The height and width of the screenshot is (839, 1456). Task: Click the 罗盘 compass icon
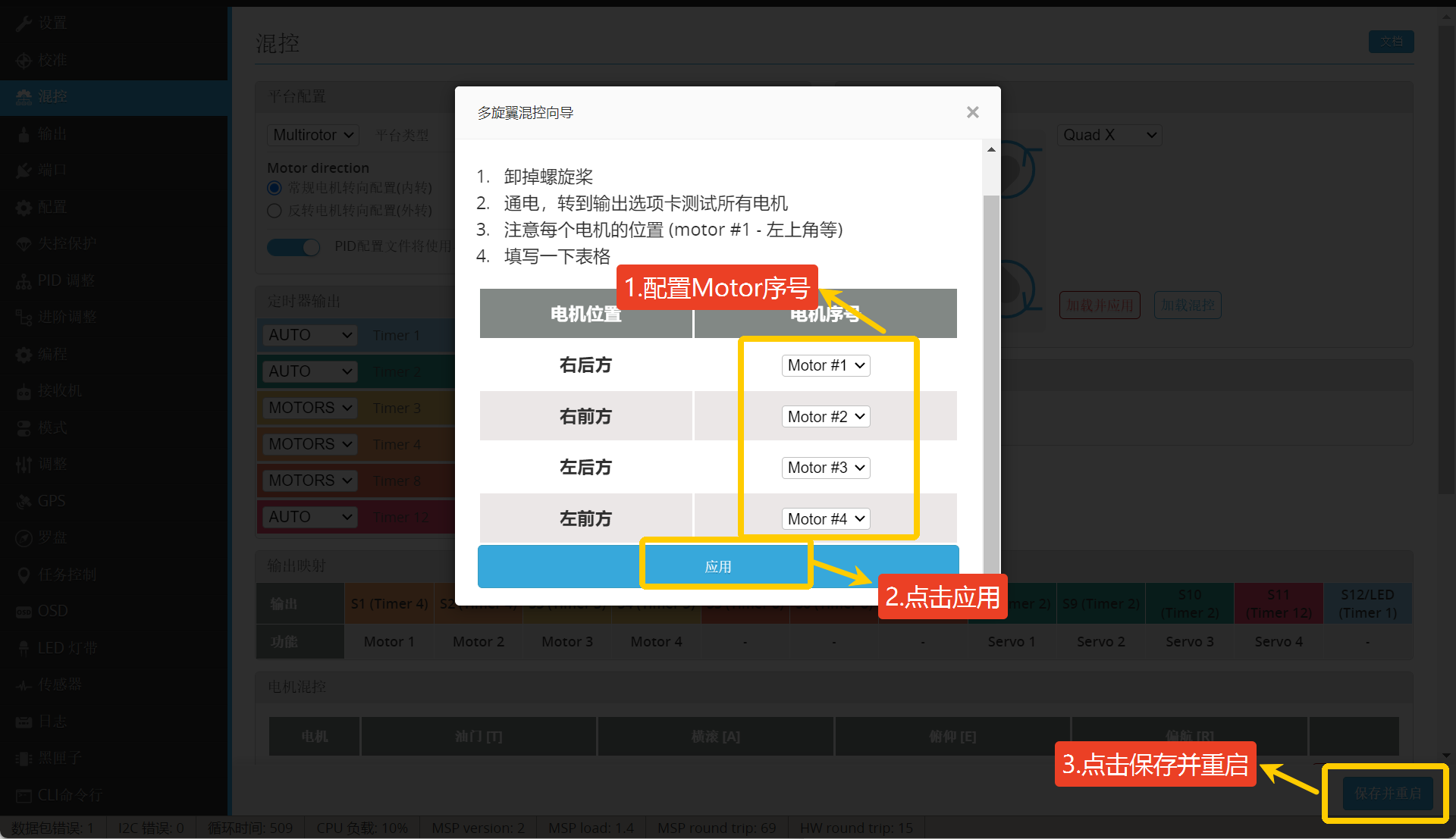pos(24,538)
